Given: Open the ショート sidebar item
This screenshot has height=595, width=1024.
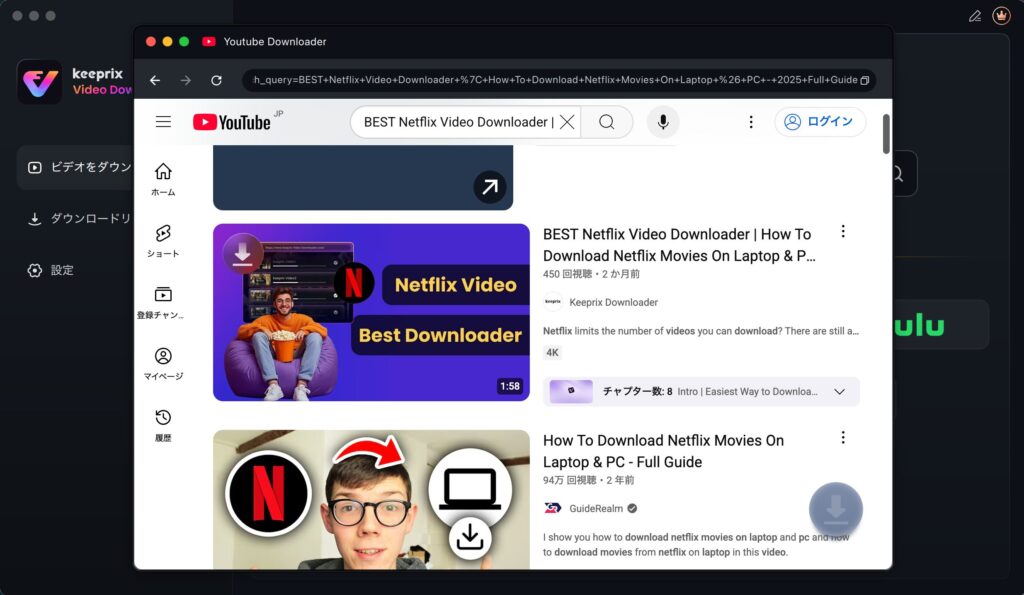Looking at the screenshot, I should tap(163, 241).
